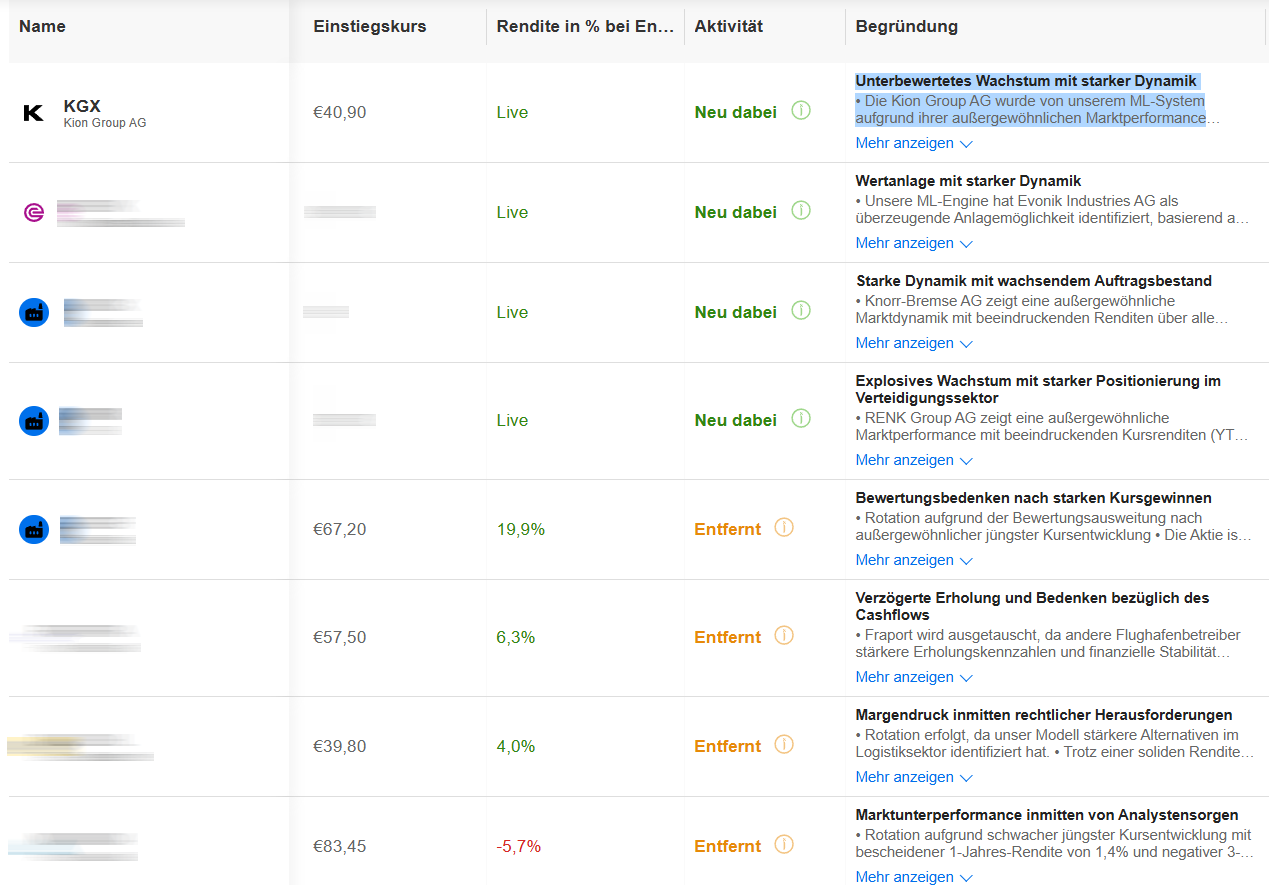Expand Mehr anzeigen for Evonik Industries reasoning

914,243
